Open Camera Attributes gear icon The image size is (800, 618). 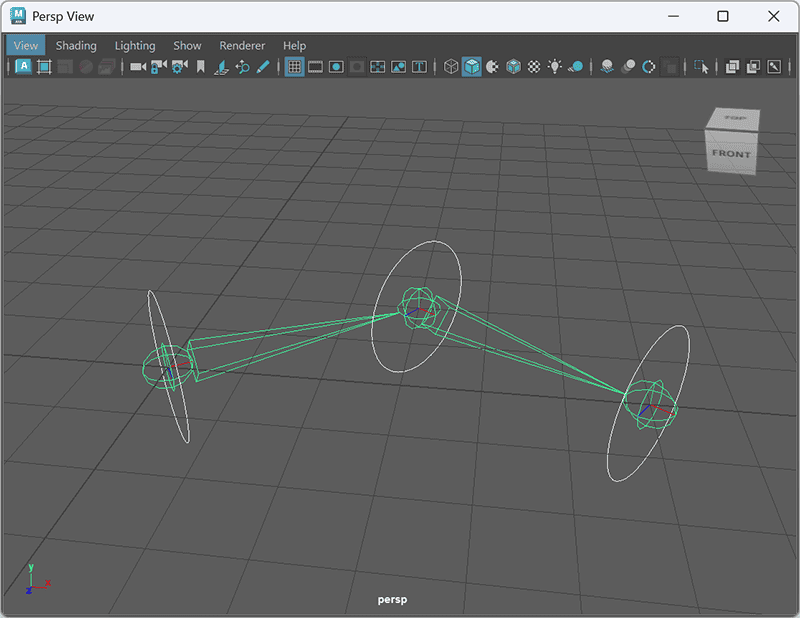point(180,67)
